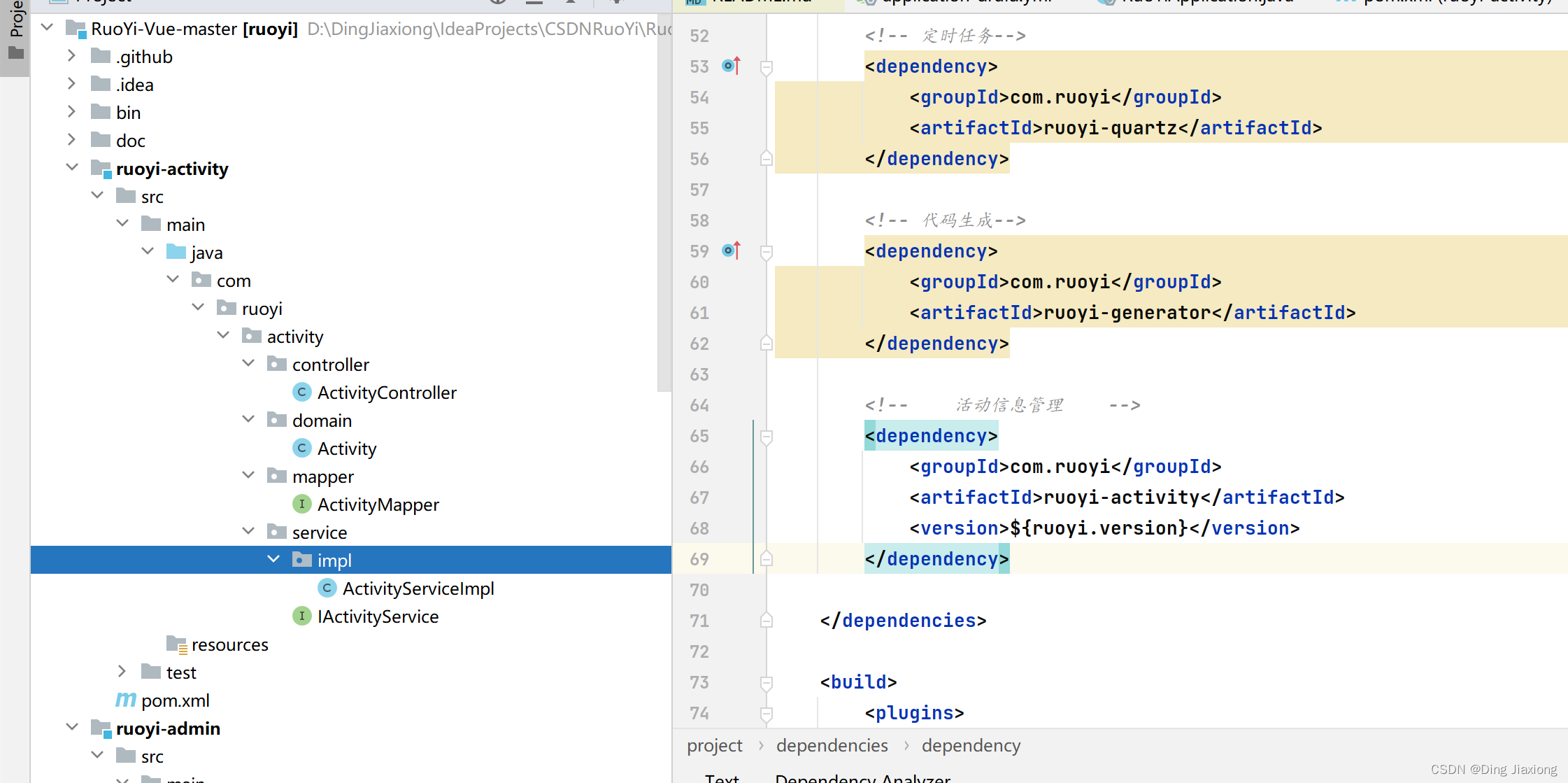The height and width of the screenshot is (783, 1568).
Task: Open pom.xml Maven file under ruoyi-activity
Action: (175, 700)
